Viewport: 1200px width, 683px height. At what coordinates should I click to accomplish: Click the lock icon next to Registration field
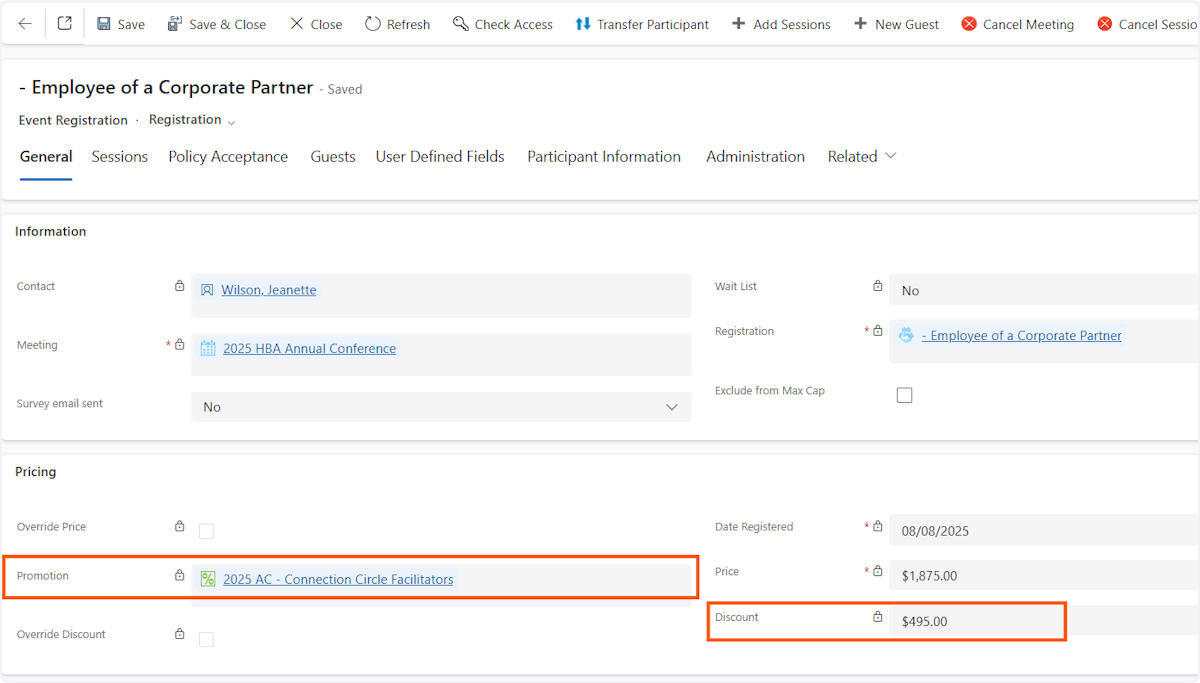tap(878, 331)
